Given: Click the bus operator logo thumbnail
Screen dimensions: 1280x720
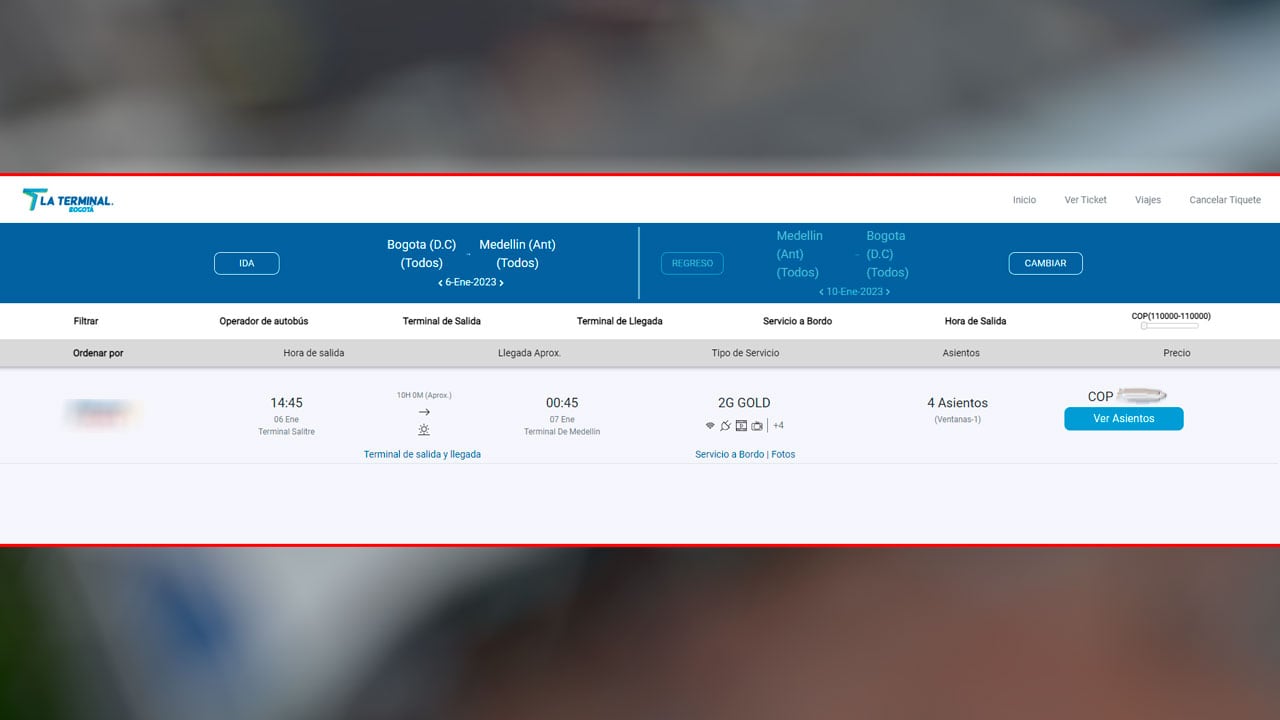Looking at the screenshot, I should pos(101,413).
